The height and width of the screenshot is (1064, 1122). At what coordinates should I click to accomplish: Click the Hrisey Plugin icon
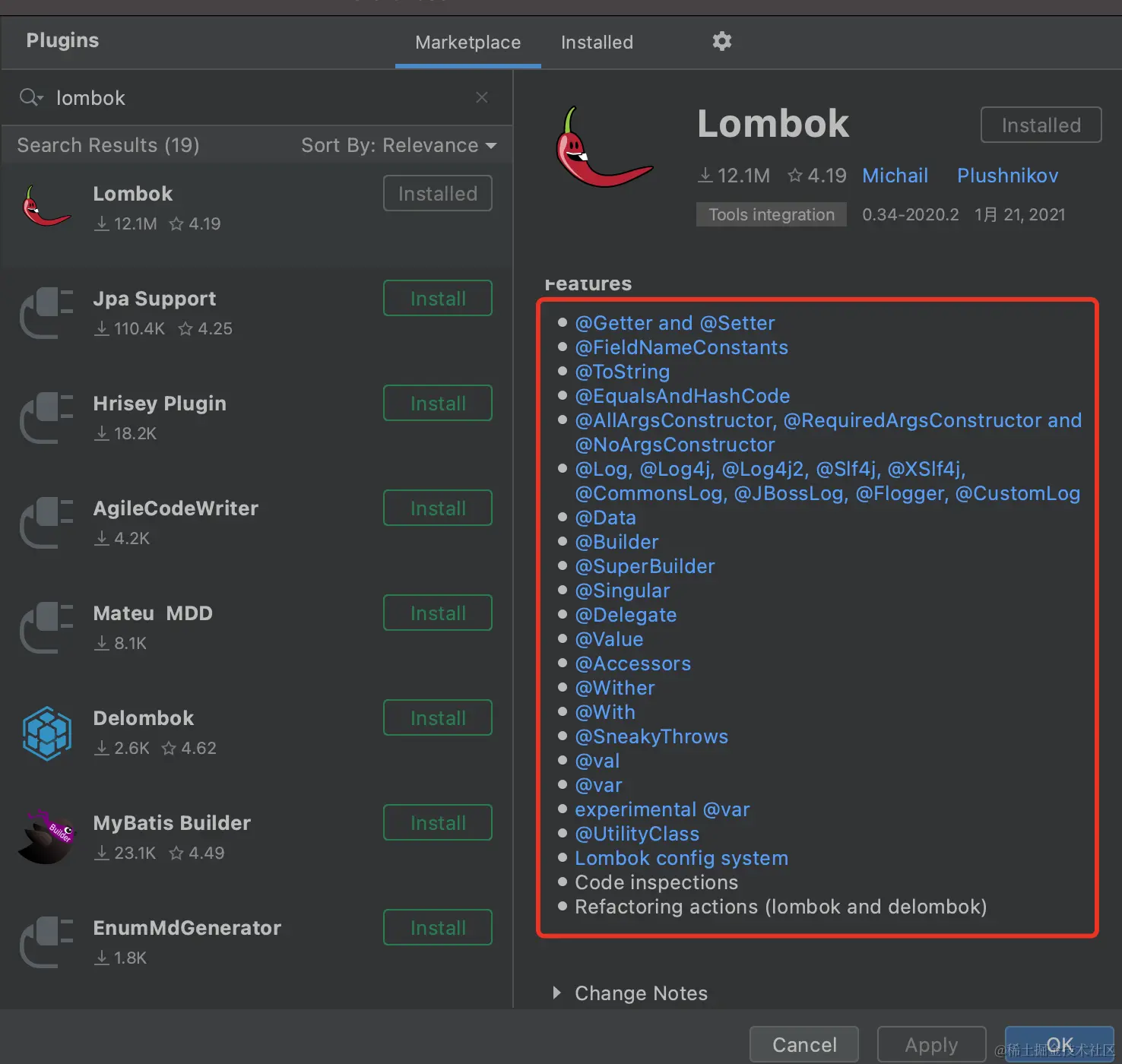pos(46,417)
